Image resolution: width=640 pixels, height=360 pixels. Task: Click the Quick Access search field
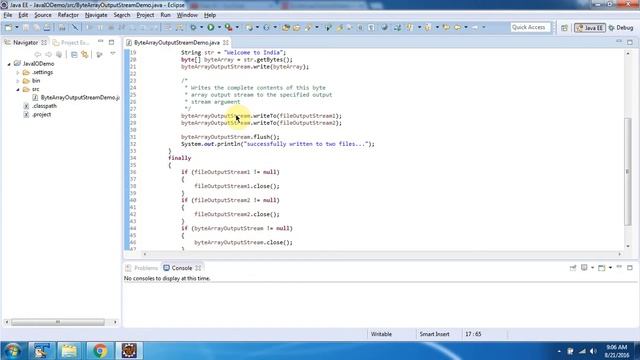coord(530,27)
